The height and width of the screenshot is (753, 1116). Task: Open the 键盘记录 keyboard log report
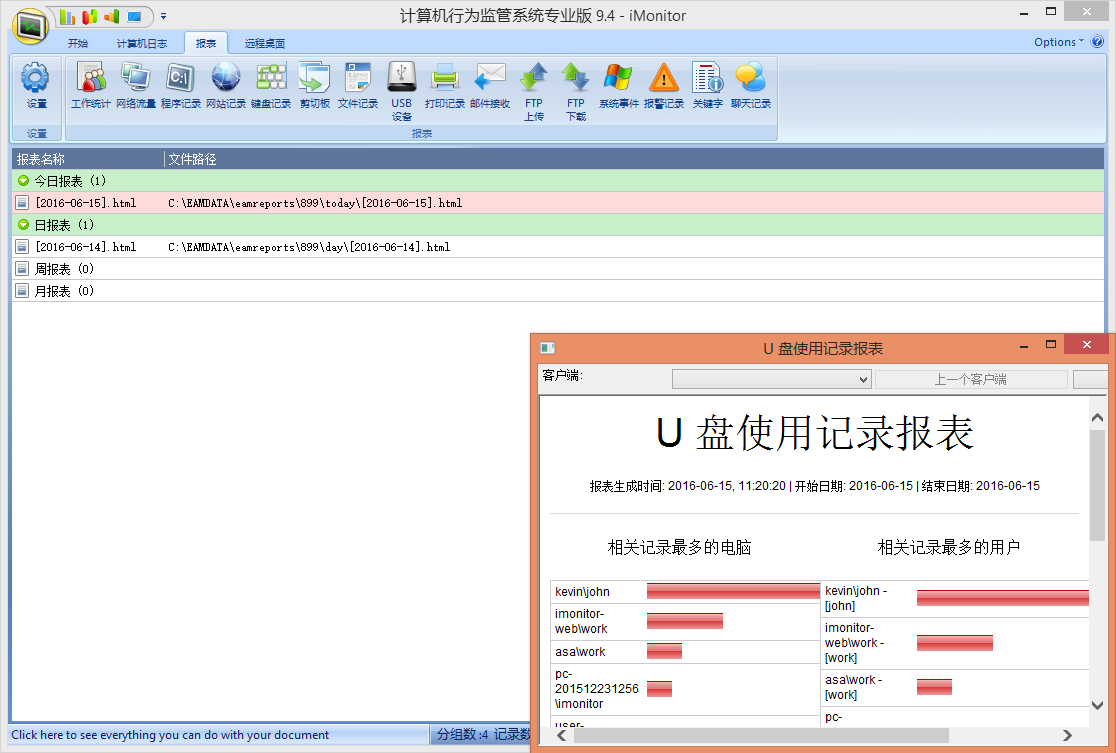(x=271, y=85)
